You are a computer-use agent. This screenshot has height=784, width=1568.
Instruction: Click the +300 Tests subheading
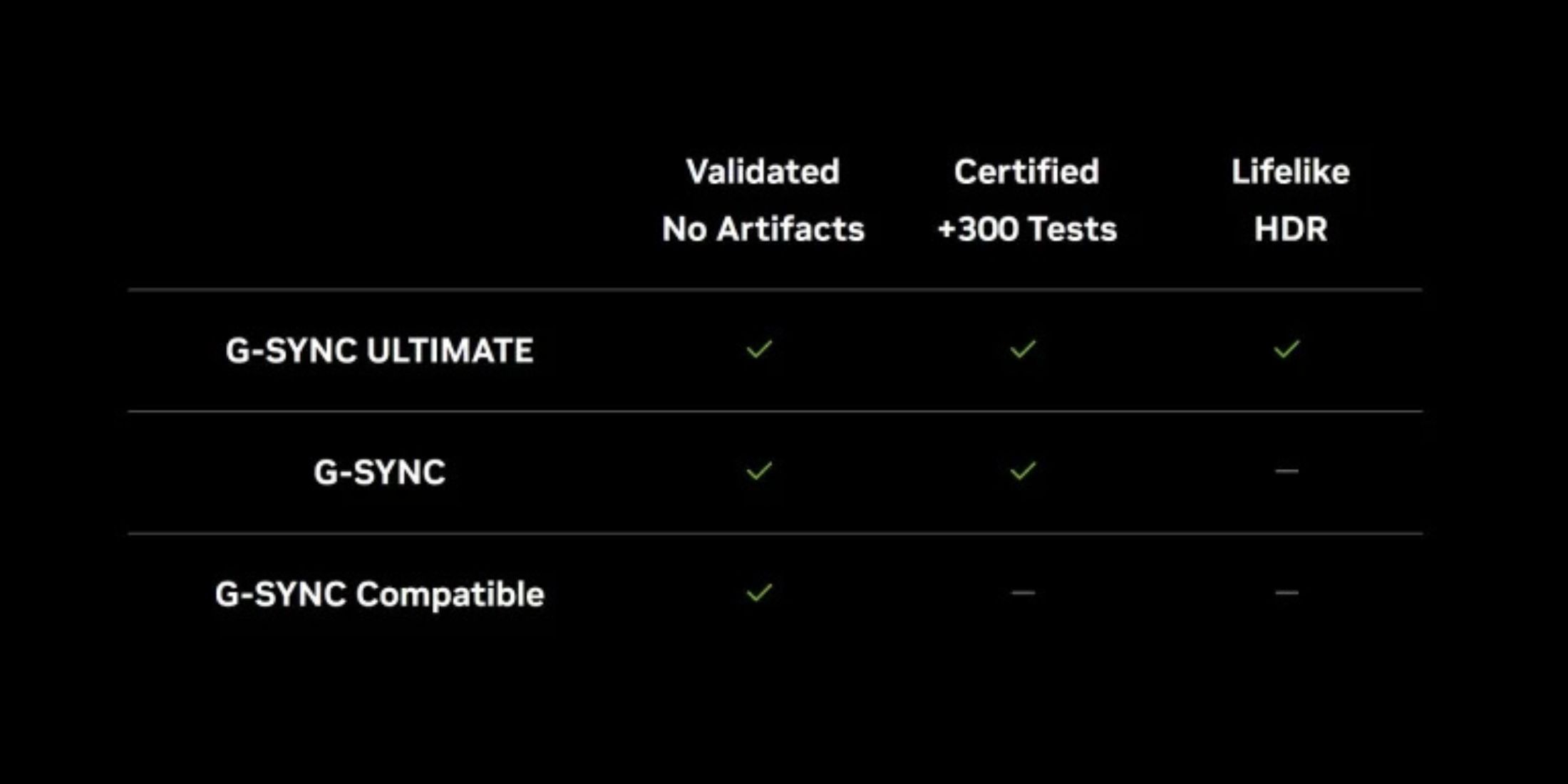tap(1026, 229)
